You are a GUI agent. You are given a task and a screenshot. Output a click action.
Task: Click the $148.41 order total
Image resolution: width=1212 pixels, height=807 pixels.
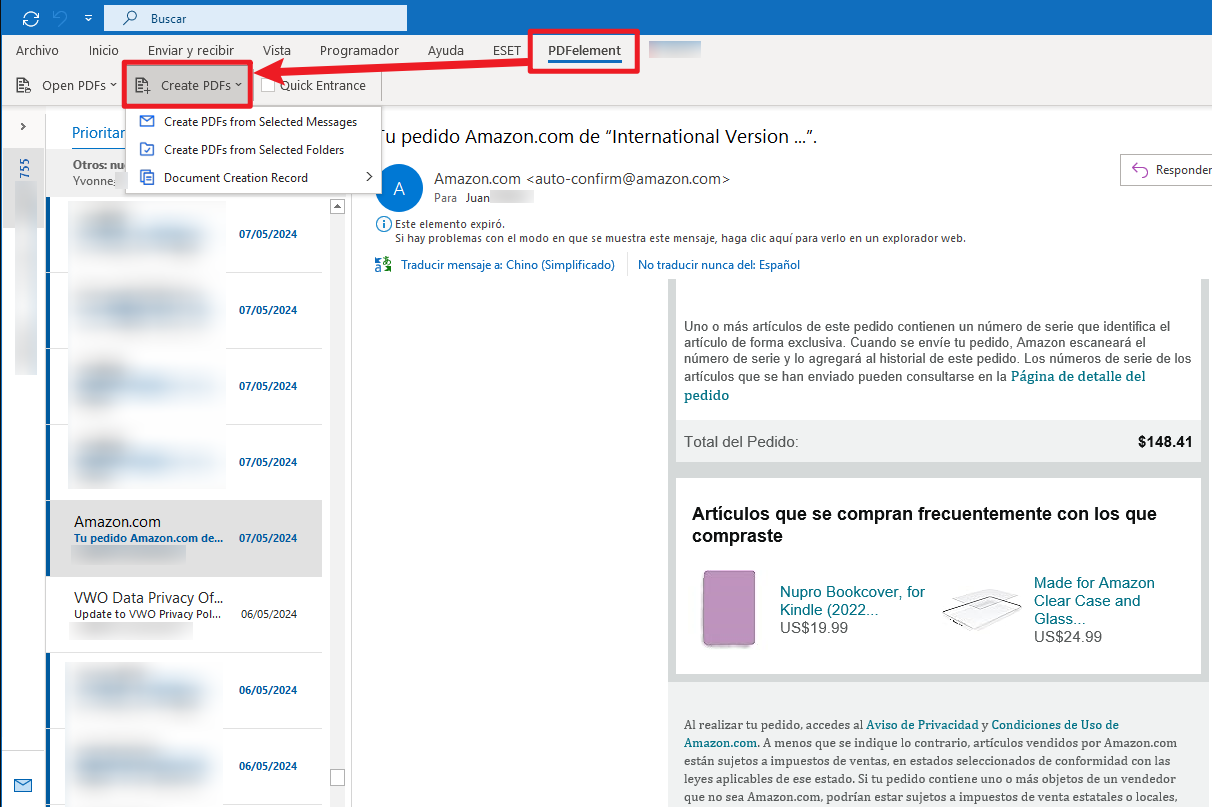1165,441
